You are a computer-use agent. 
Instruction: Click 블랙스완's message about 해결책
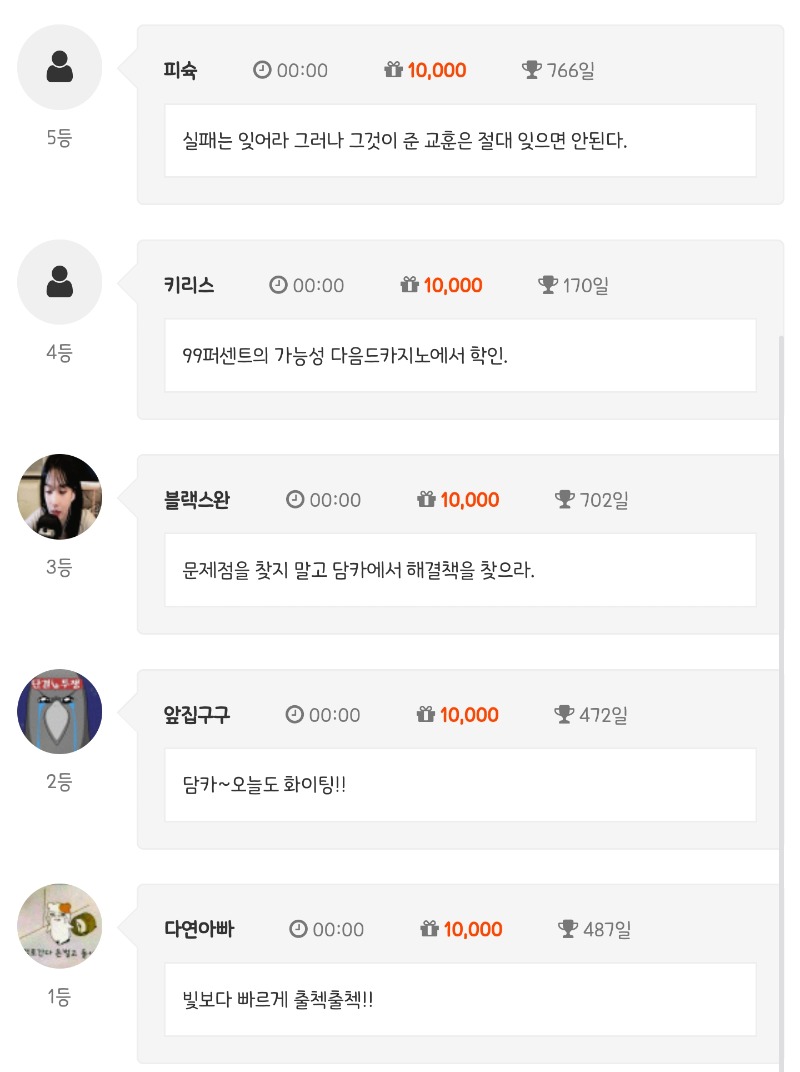(x=359, y=570)
